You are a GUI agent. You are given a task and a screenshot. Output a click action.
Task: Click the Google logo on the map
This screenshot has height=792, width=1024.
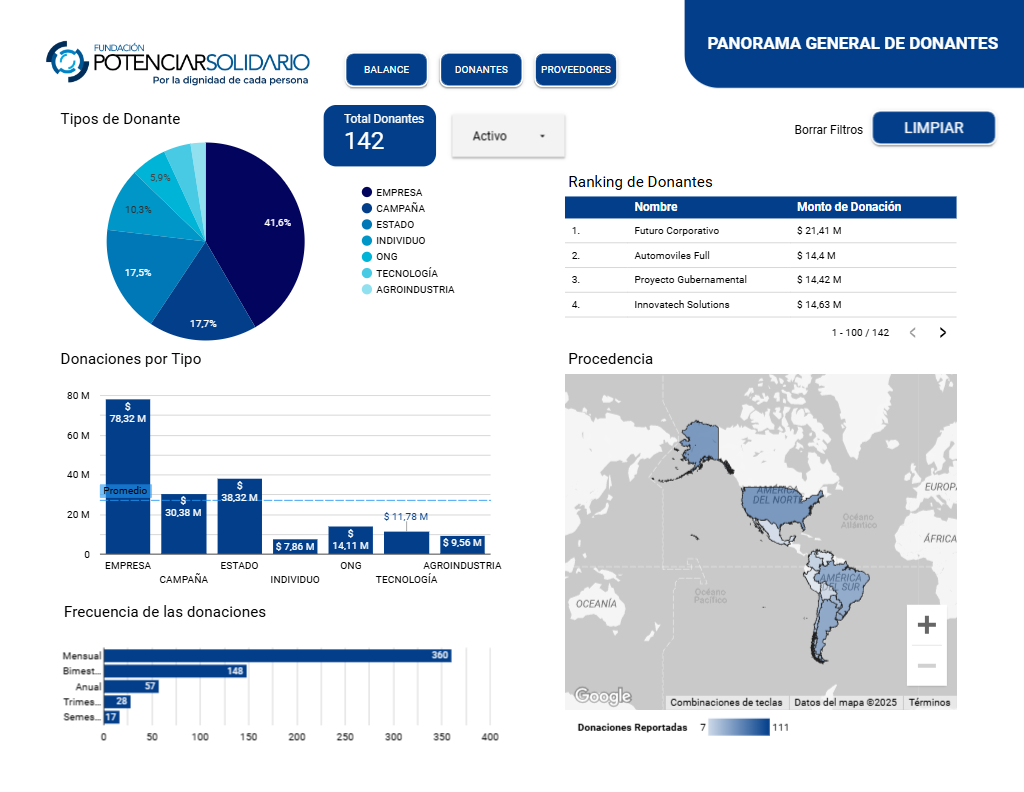(606, 694)
